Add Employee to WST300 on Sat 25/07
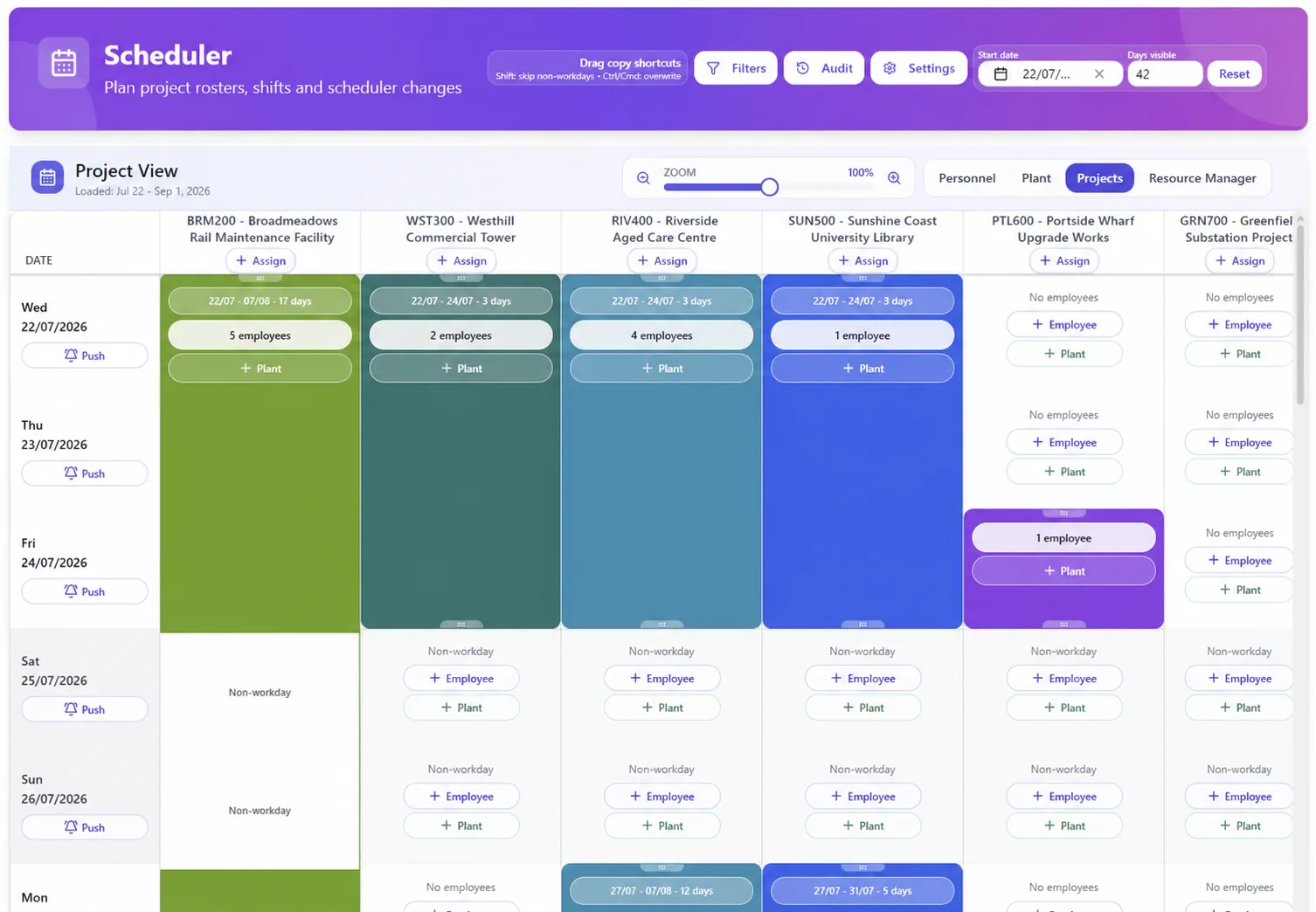This screenshot has width=1316, height=912. [x=461, y=679]
